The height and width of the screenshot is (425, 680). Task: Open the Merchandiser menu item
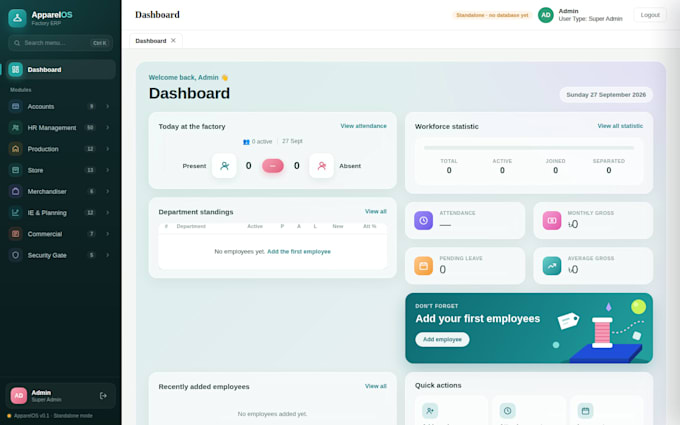point(60,191)
